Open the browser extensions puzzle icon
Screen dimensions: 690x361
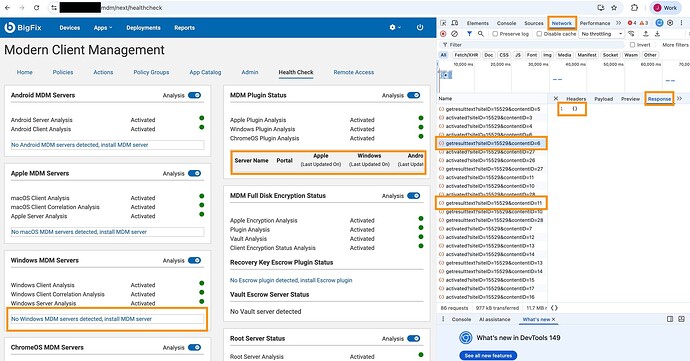pos(634,7)
